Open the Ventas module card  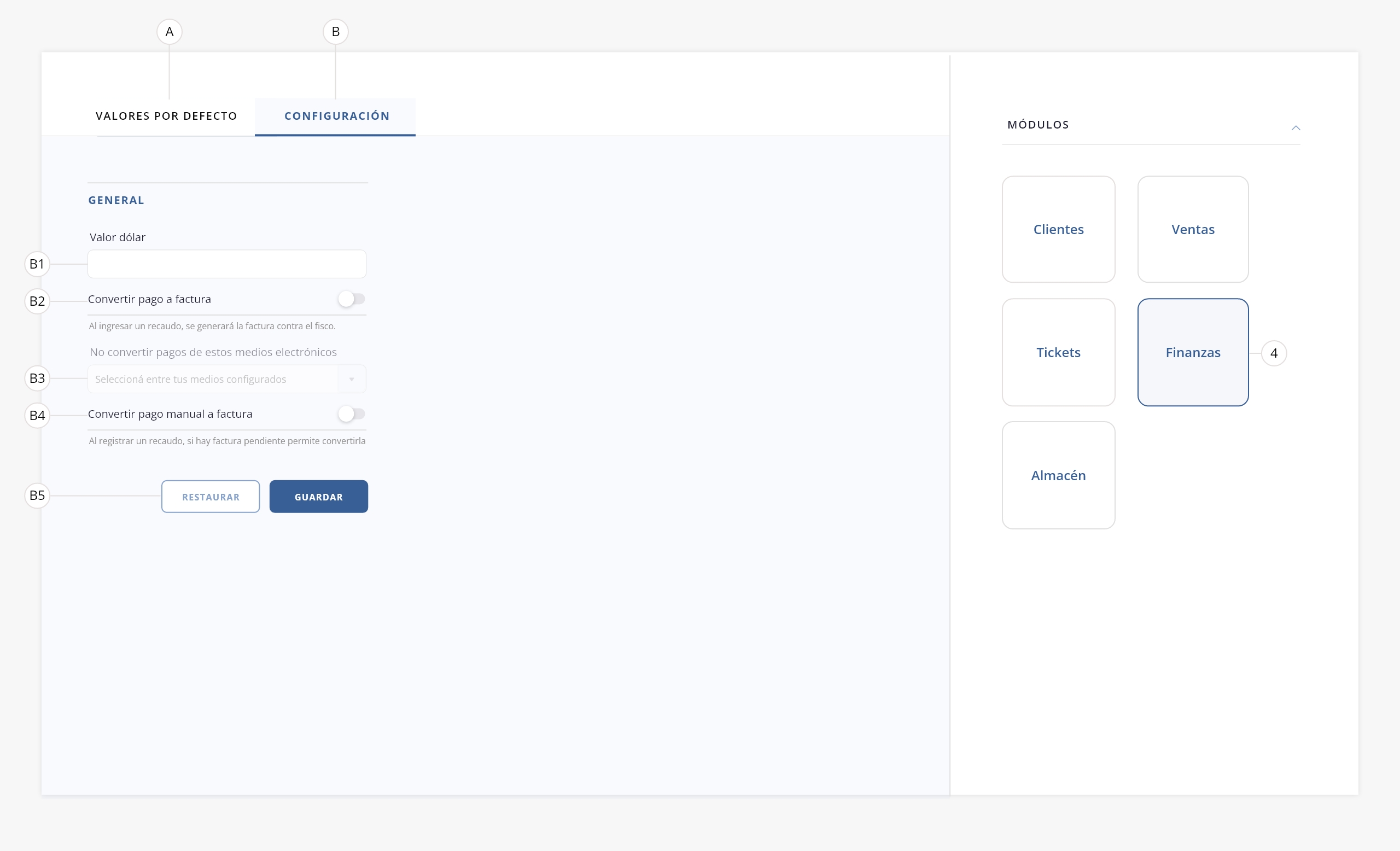[1193, 229]
